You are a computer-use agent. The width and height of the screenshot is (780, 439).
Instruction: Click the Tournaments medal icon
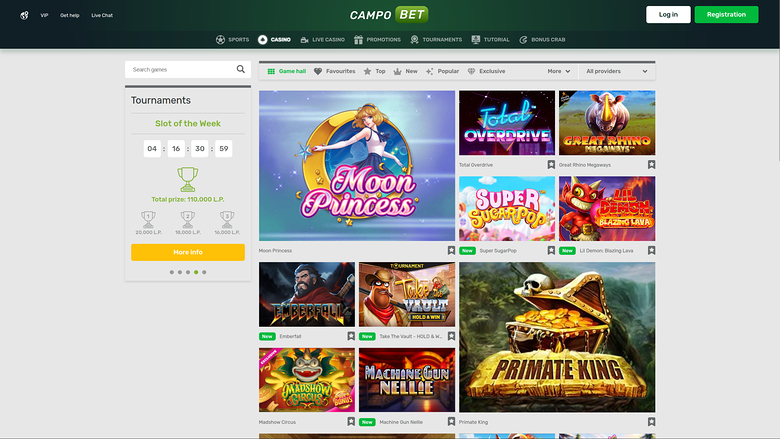pyautogui.click(x=414, y=40)
